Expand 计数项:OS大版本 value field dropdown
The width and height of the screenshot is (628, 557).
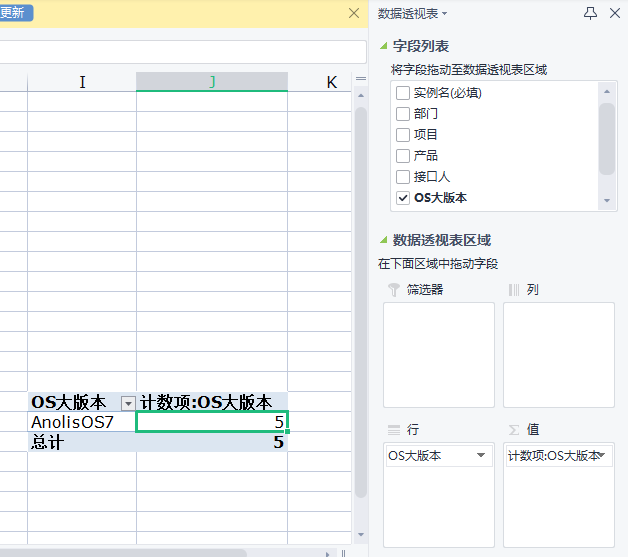point(603,456)
